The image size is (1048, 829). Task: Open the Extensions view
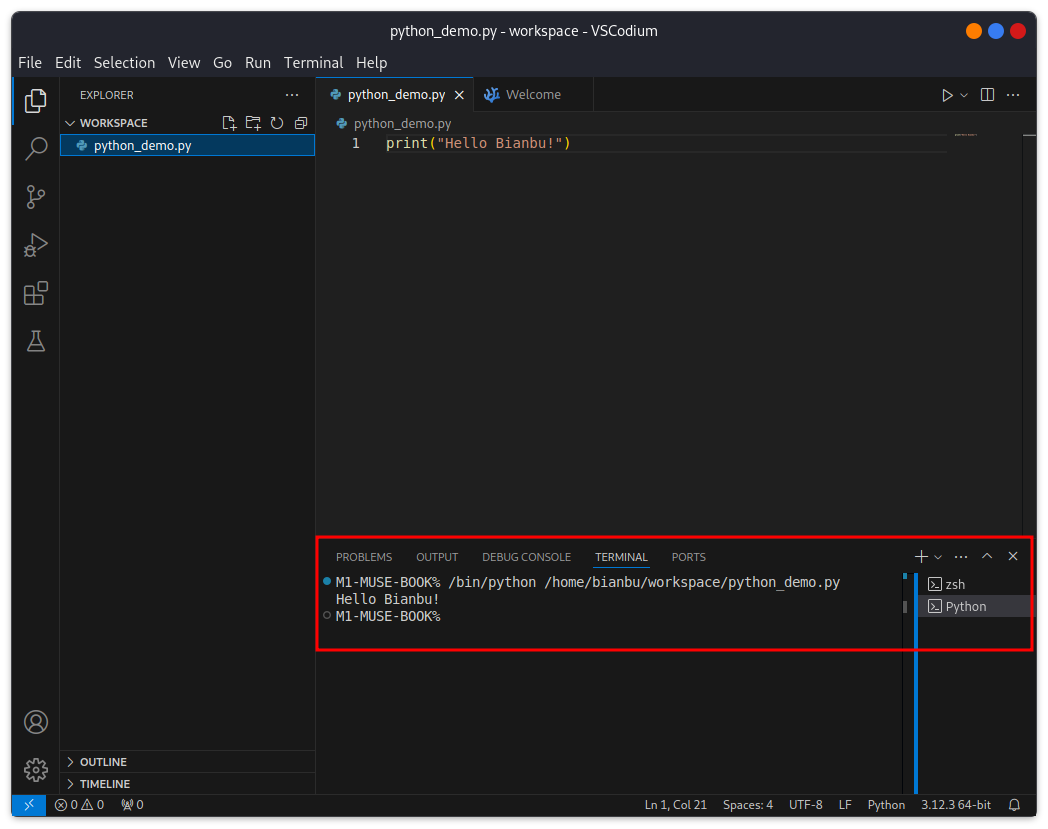[x=36, y=293]
